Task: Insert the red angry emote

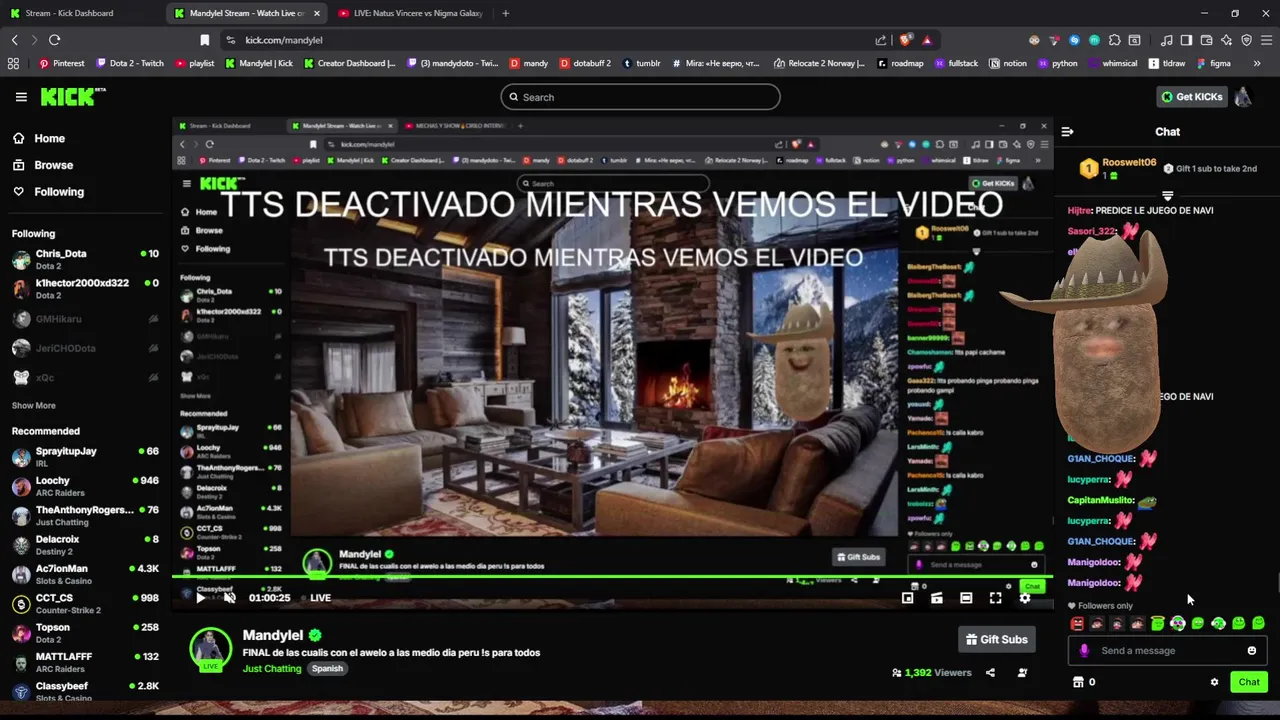Action: 1077,624
